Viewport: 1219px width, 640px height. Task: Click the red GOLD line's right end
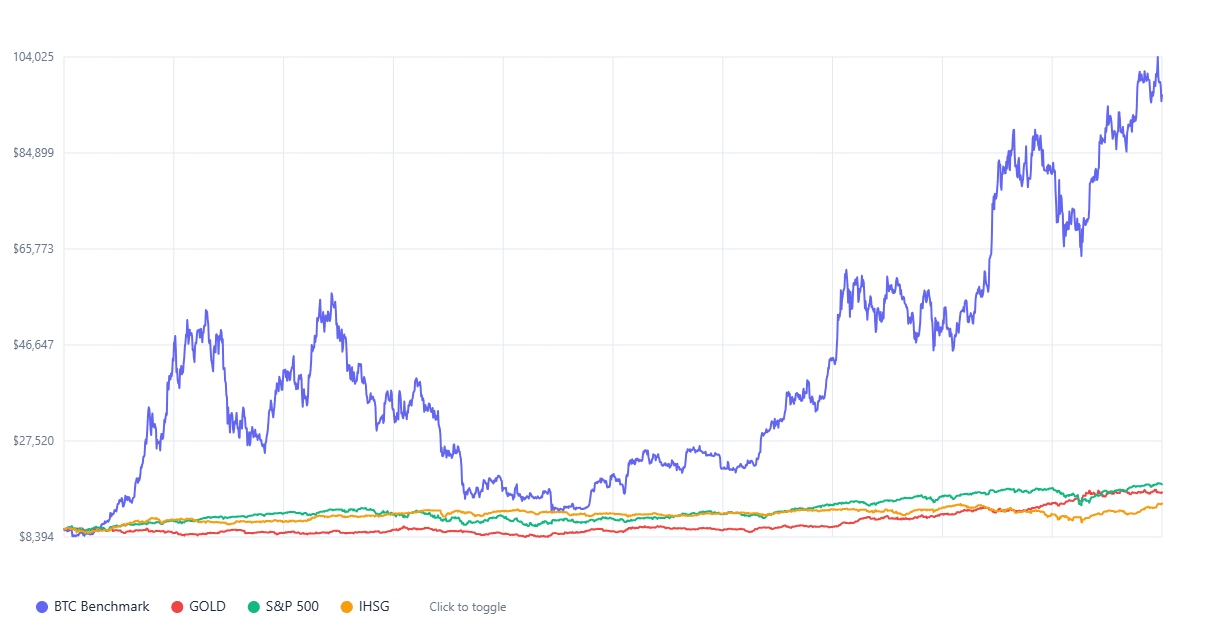click(1162, 492)
